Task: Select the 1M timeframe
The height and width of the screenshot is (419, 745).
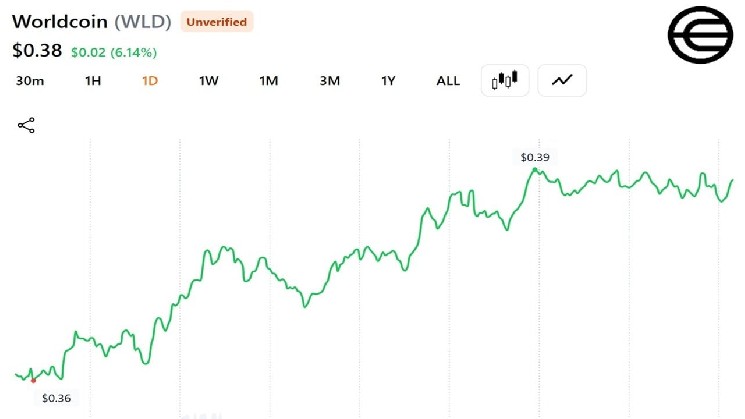Action: click(x=268, y=81)
